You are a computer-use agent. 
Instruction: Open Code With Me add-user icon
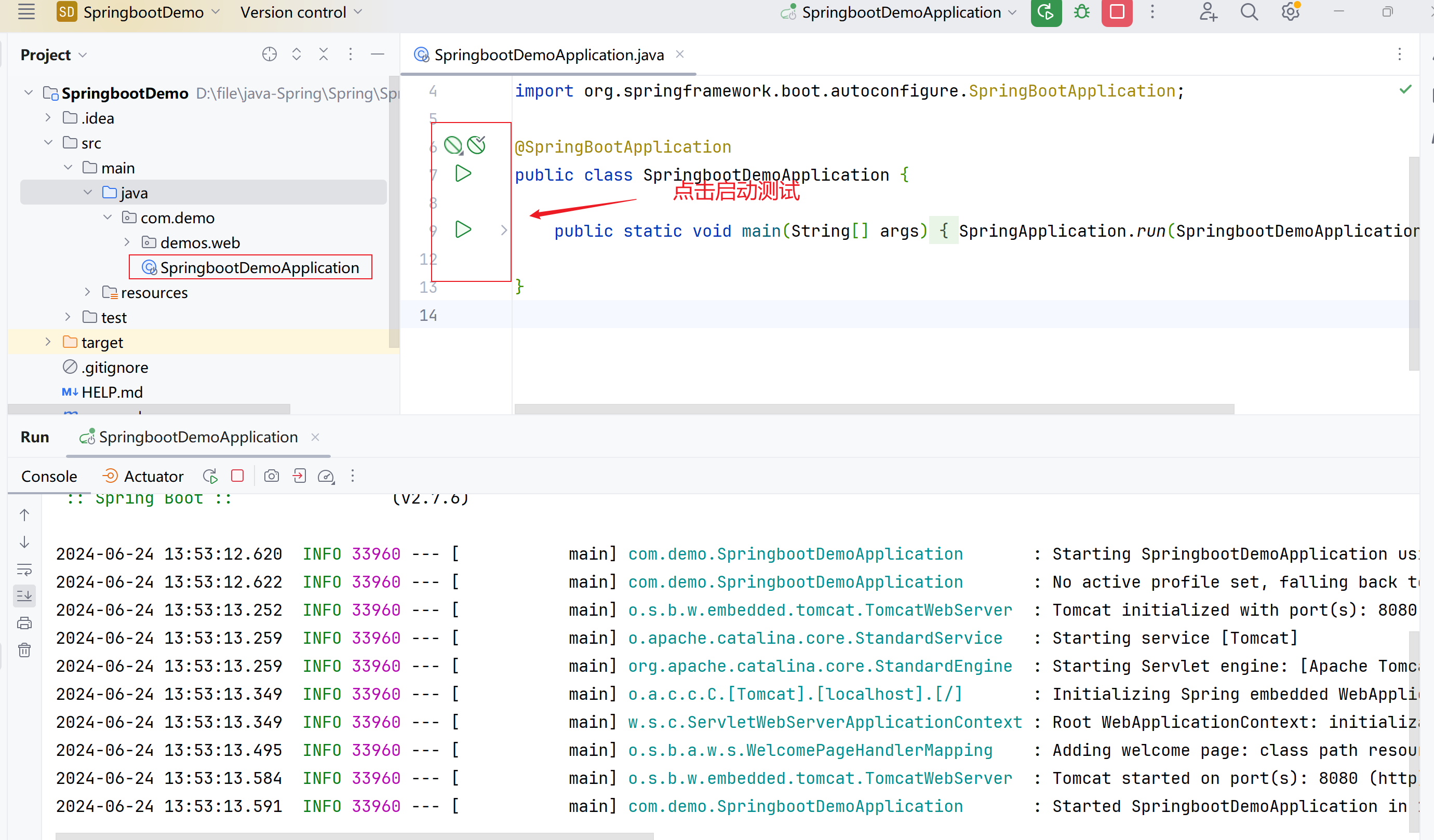point(1208,12)
